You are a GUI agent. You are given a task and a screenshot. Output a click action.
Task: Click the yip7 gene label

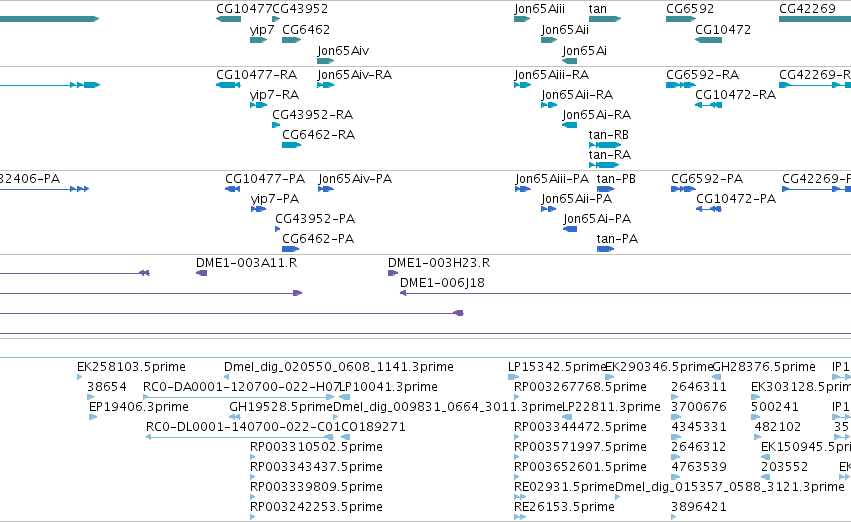point(262,30)
